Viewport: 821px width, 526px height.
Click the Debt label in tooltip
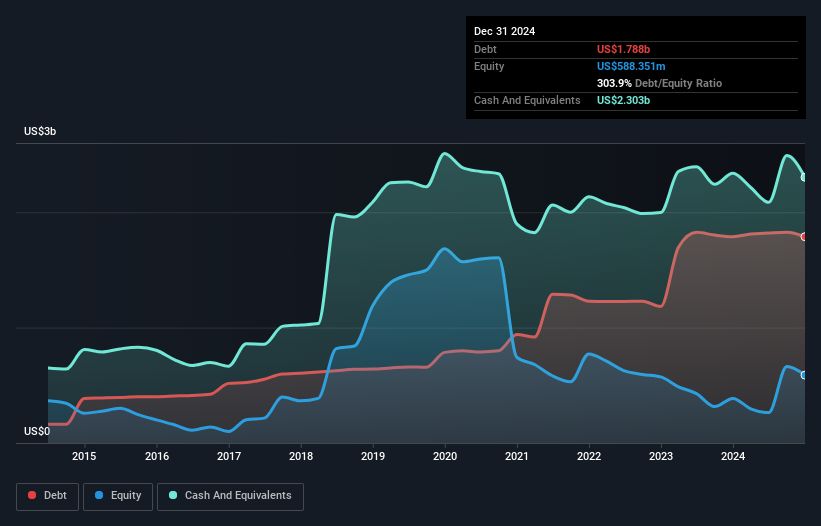pos(485,49)
